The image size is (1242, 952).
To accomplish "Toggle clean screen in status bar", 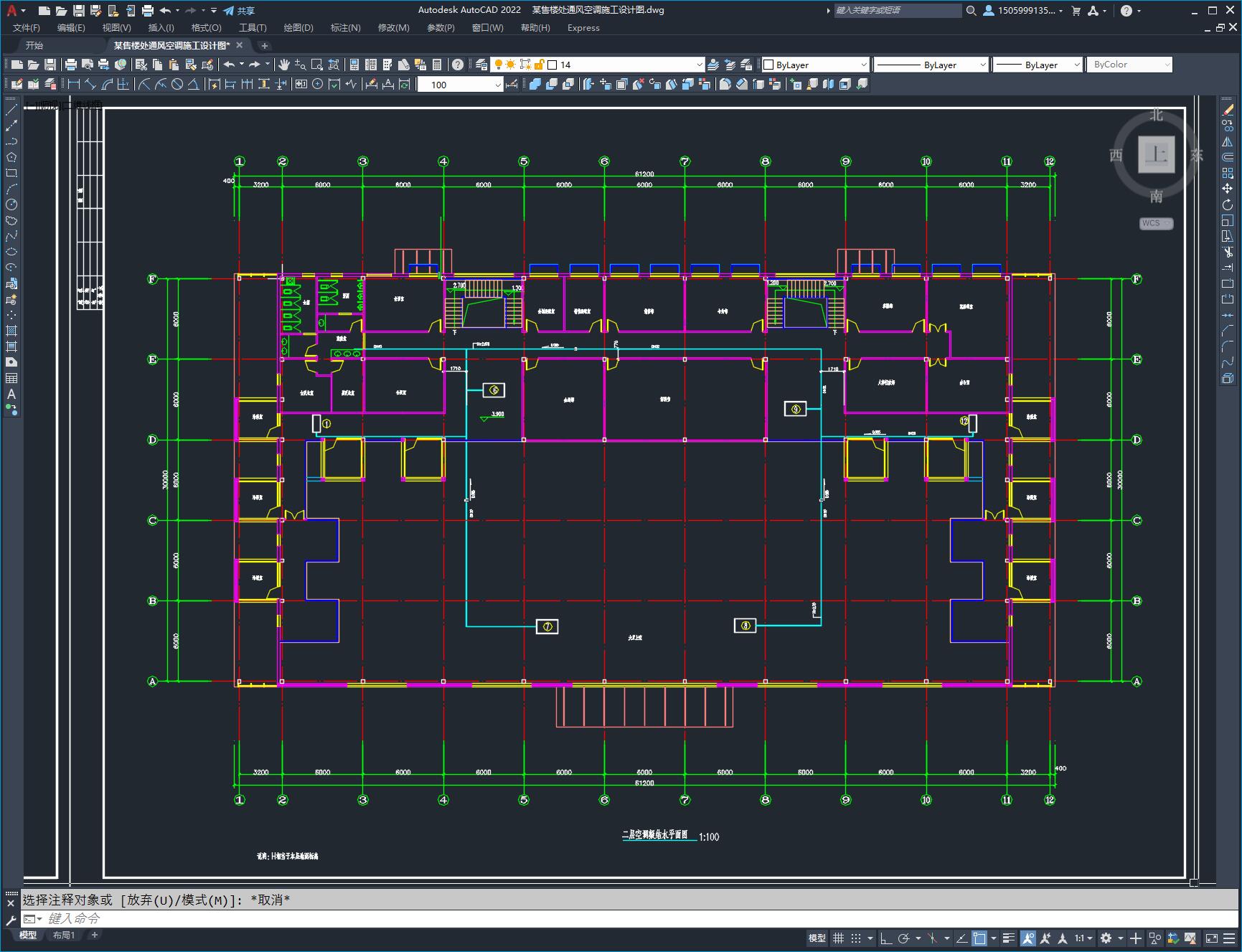I will (x=1212, y=938).
